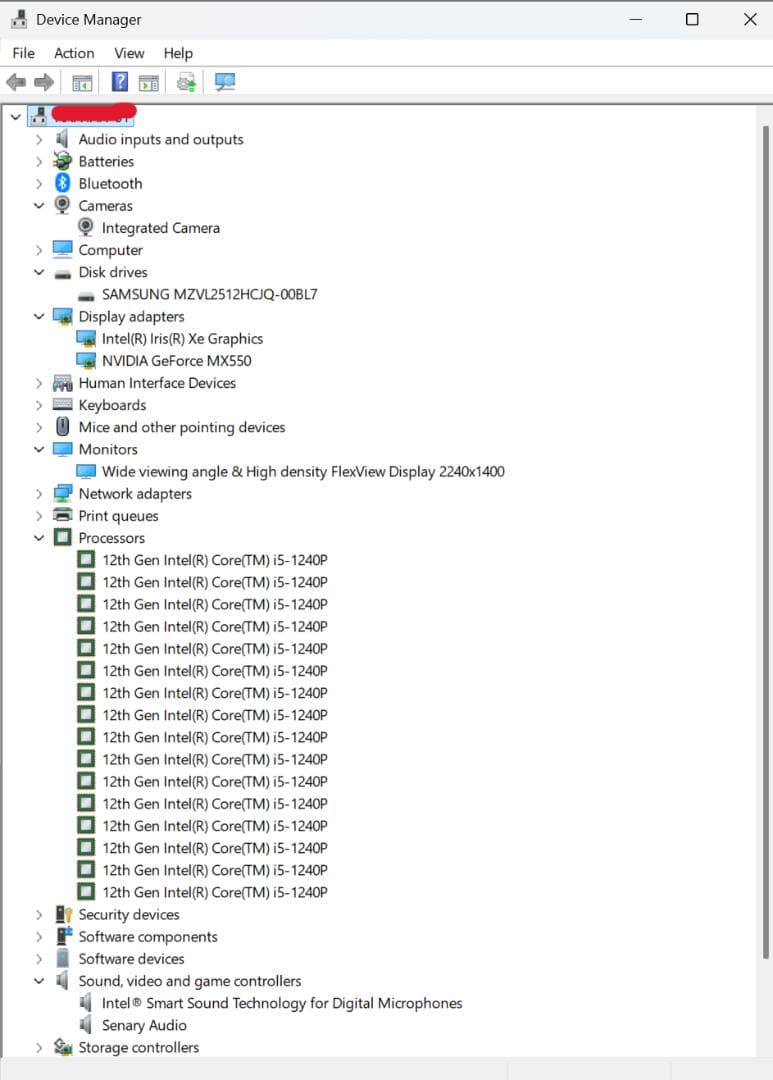The height and width of the screenshot is (1080, 773).
Task: Select the Print queues label
Action: [x=118, y=515]
